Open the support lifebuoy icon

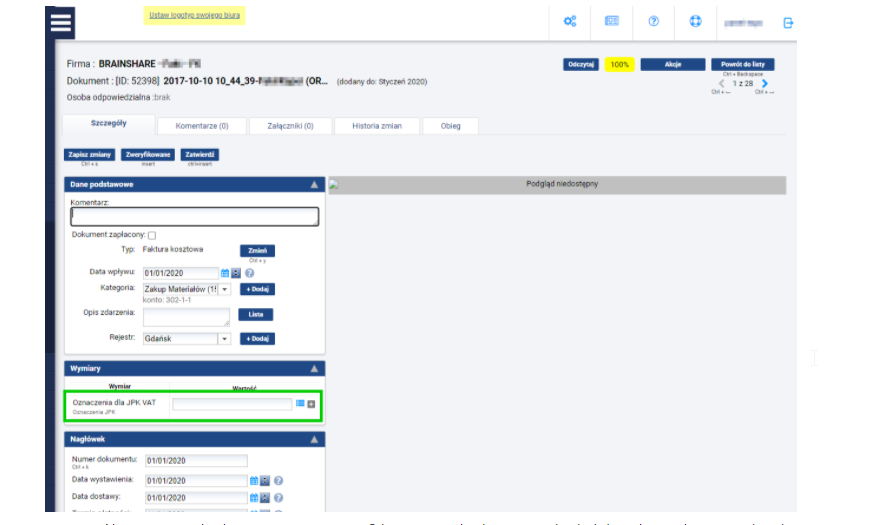(x=695, y=21)
